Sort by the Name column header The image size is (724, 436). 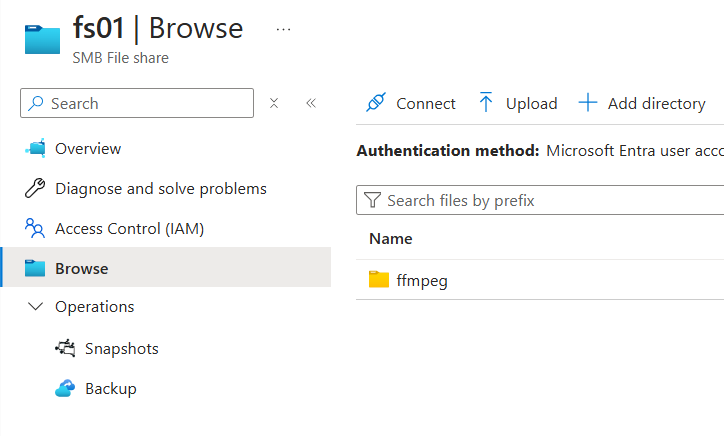(x=391, y=239)
